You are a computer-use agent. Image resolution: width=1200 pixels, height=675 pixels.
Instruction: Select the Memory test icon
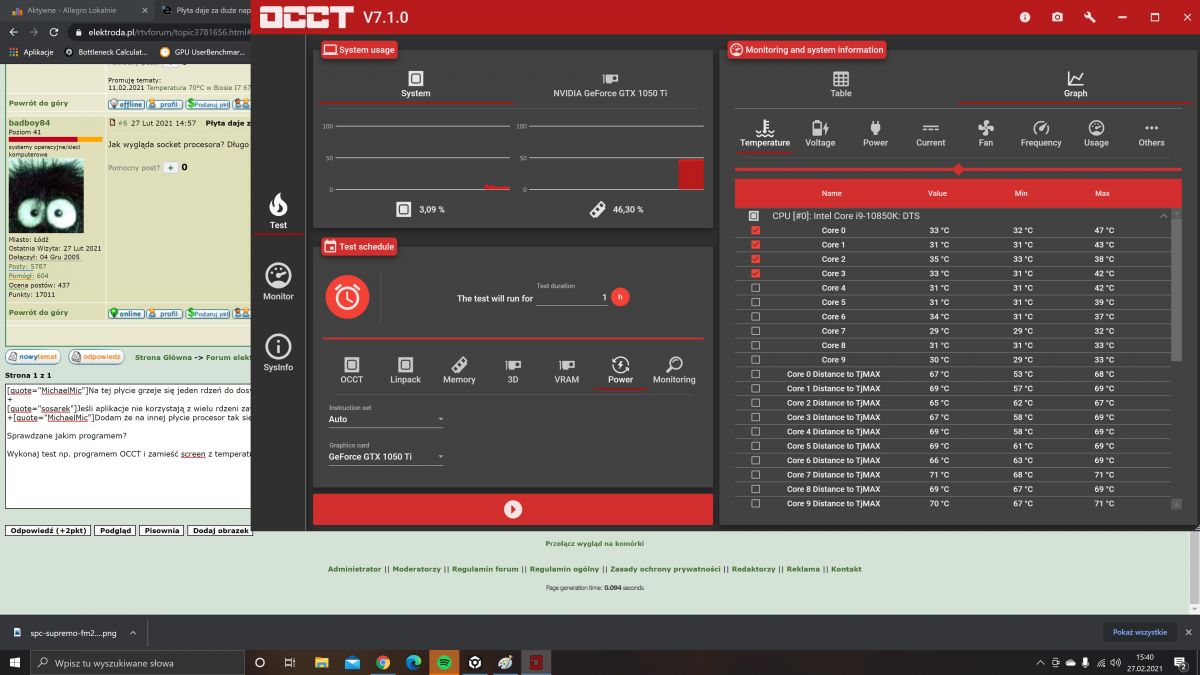click(459, 369)
